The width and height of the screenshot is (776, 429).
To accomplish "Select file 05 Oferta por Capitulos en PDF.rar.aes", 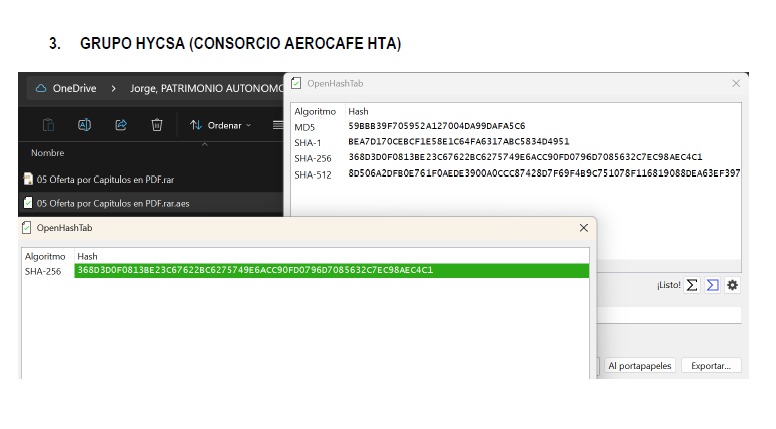I will pos(113,203).
